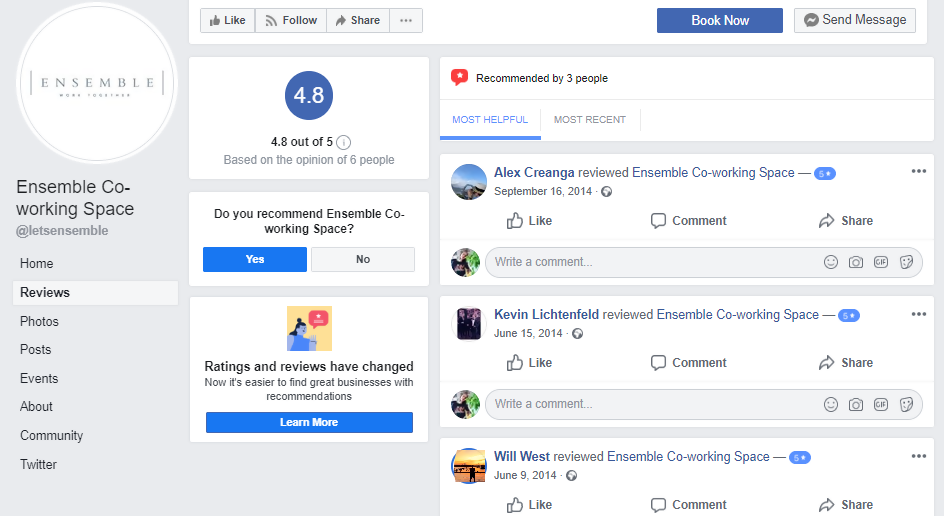Screen dimensions: 944x516
Task: Share Alex Creanga's review
Action: click(845, 221)
